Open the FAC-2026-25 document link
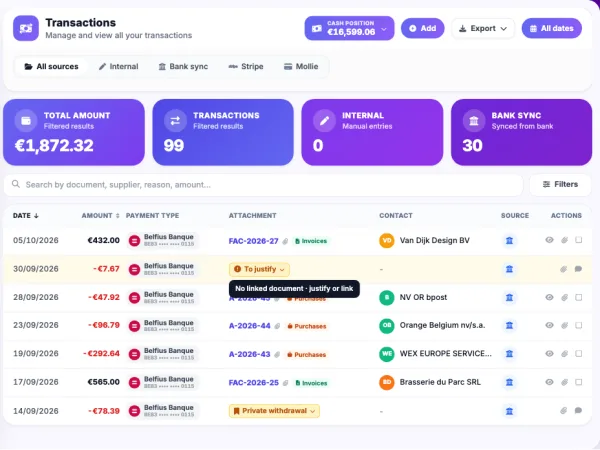The width and height of the screenshot is (600, 450). click(253, 383)
